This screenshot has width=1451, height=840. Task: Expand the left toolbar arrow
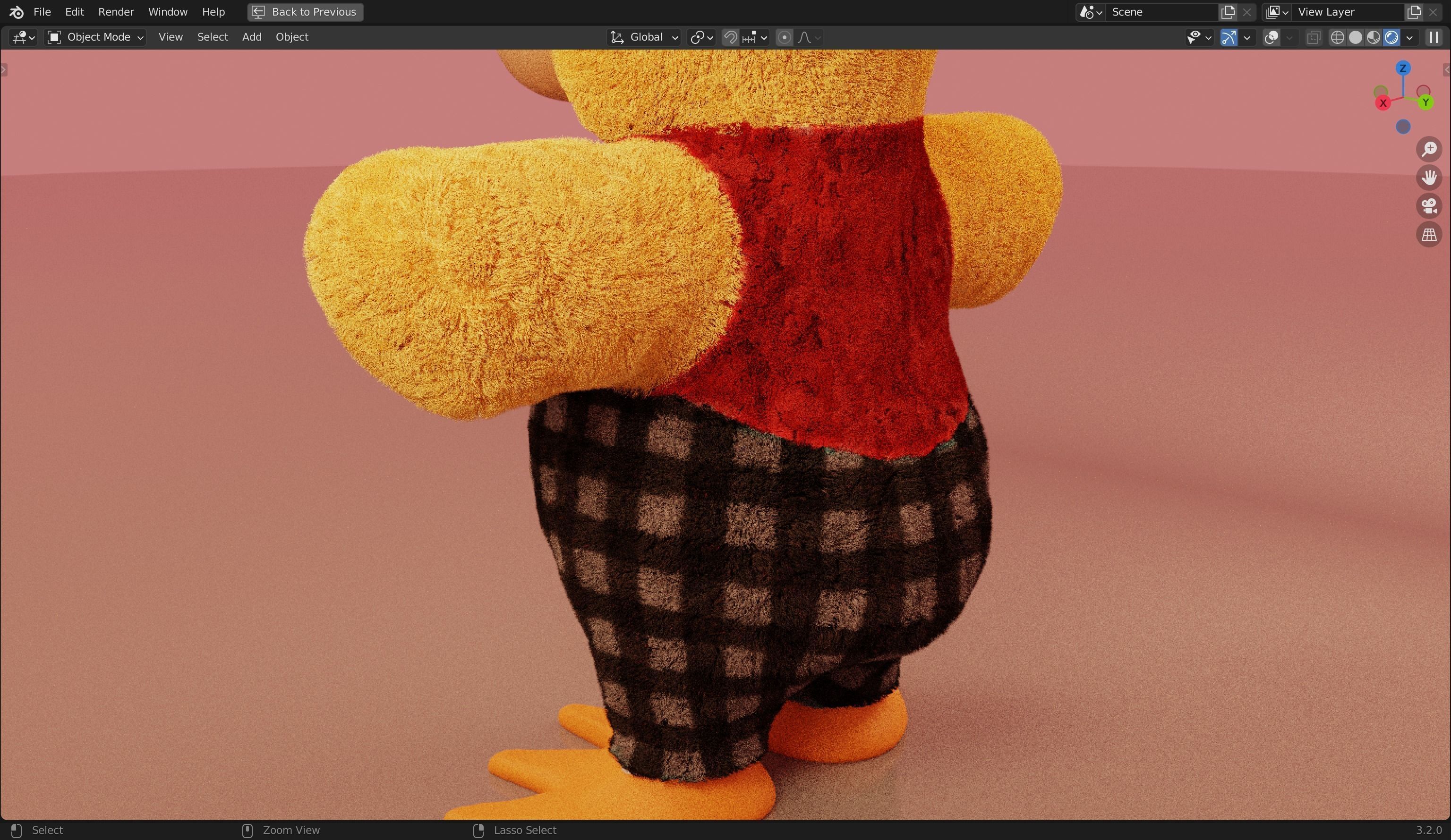click(3, 70)
